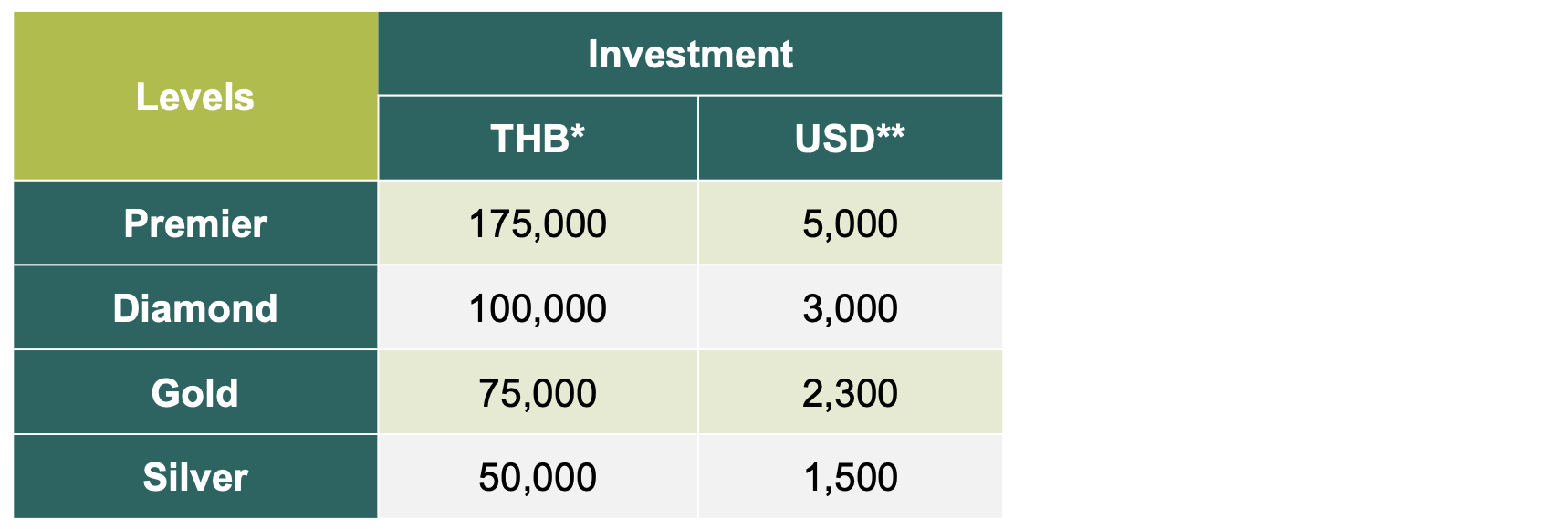Click the double asterisk after USD
1568x529 pixels.
(891, 132)
